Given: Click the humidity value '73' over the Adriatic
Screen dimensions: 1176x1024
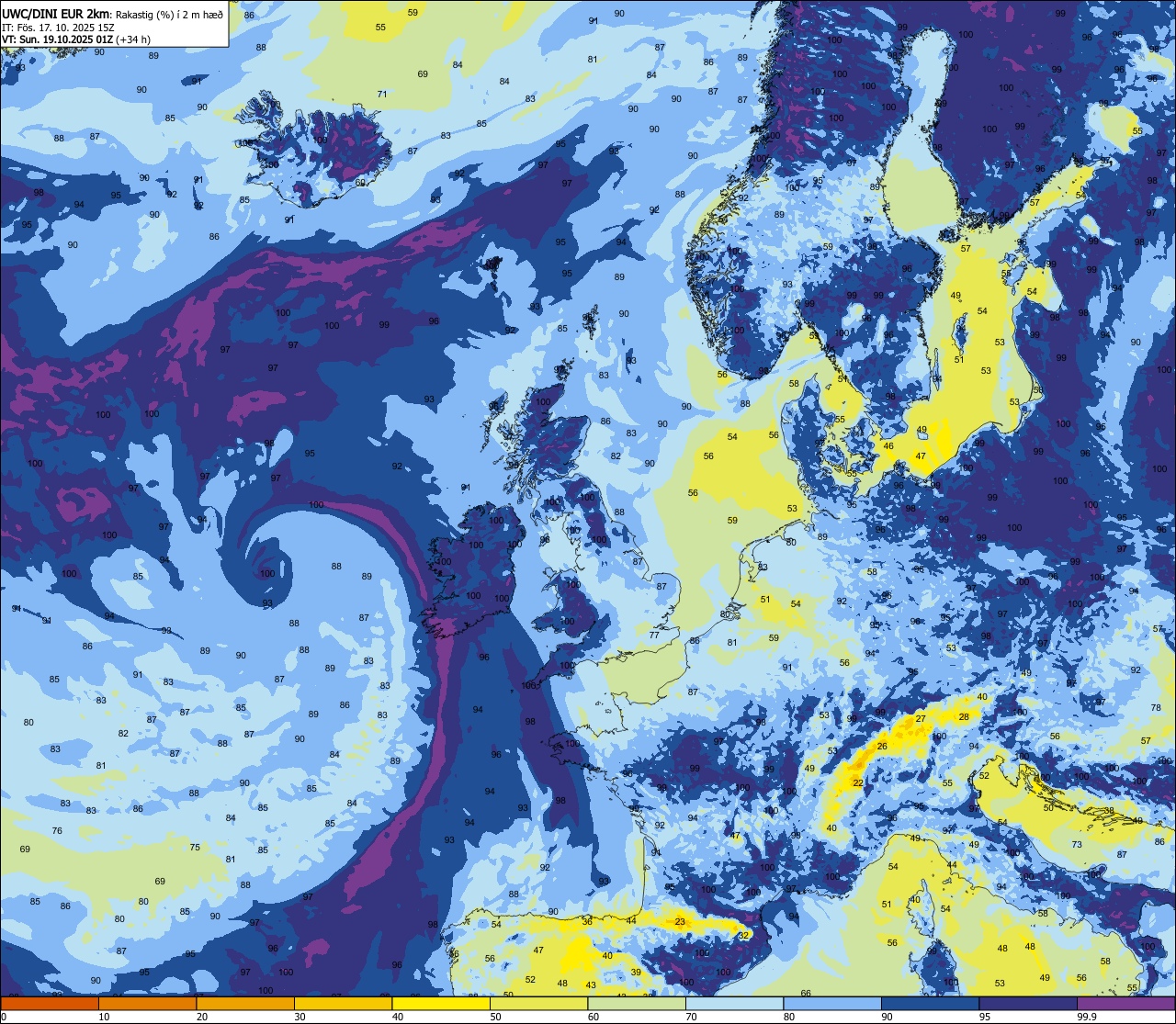Looking at the screenshot, I should click(x=1077, y=844).
